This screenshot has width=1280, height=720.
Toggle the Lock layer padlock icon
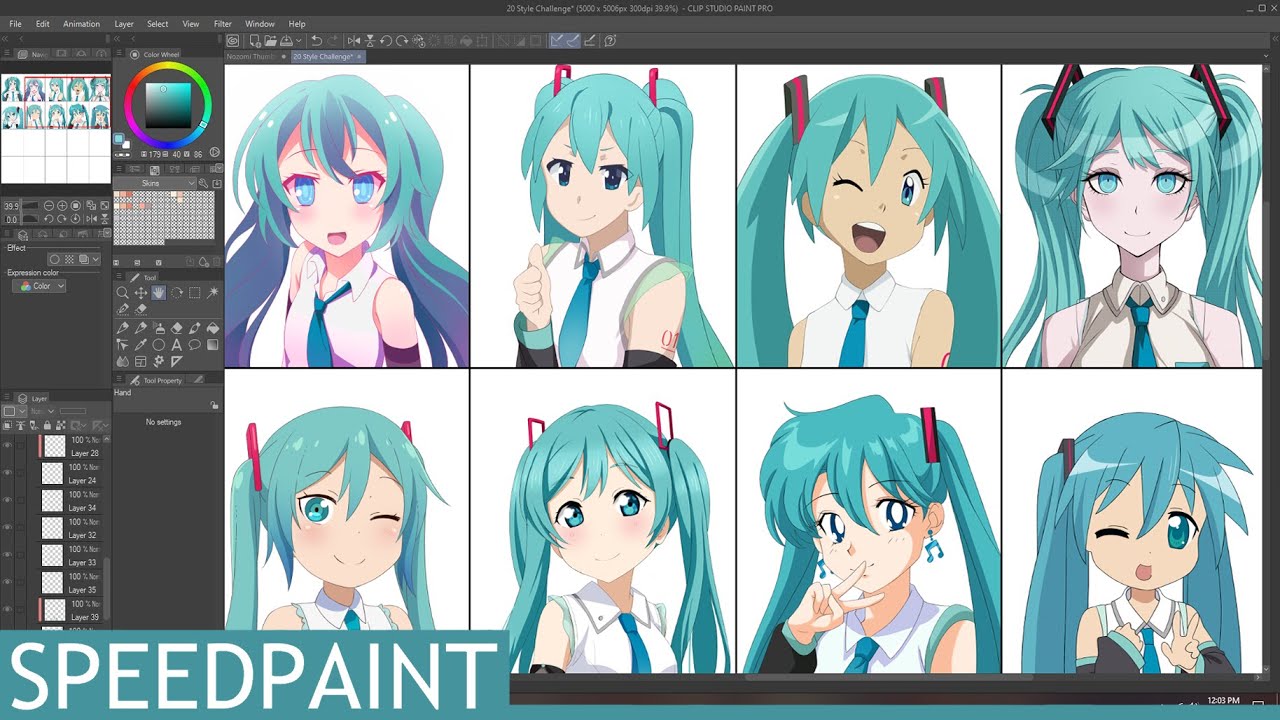coord(47,426)
